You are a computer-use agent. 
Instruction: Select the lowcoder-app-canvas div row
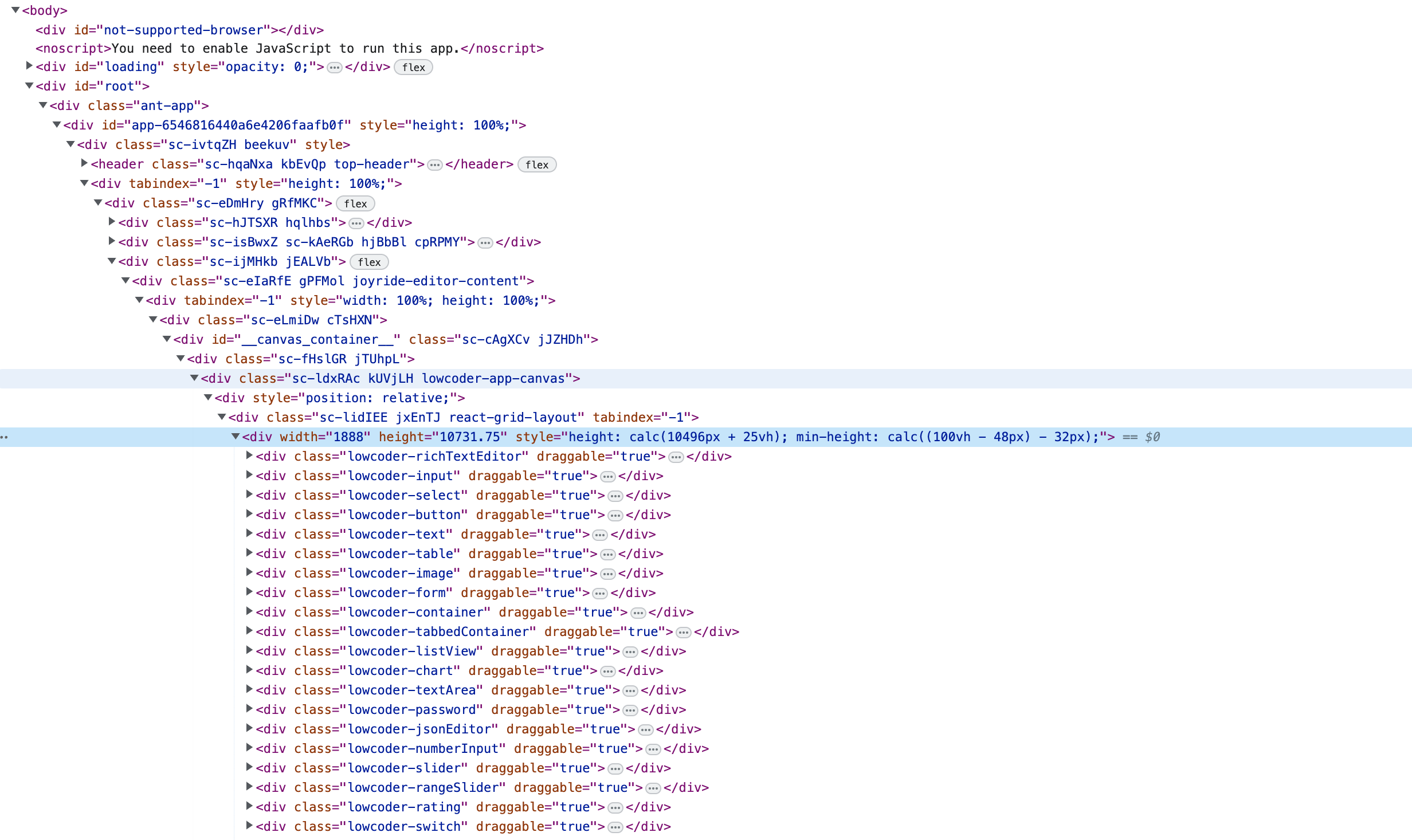[x=390, y=379]
